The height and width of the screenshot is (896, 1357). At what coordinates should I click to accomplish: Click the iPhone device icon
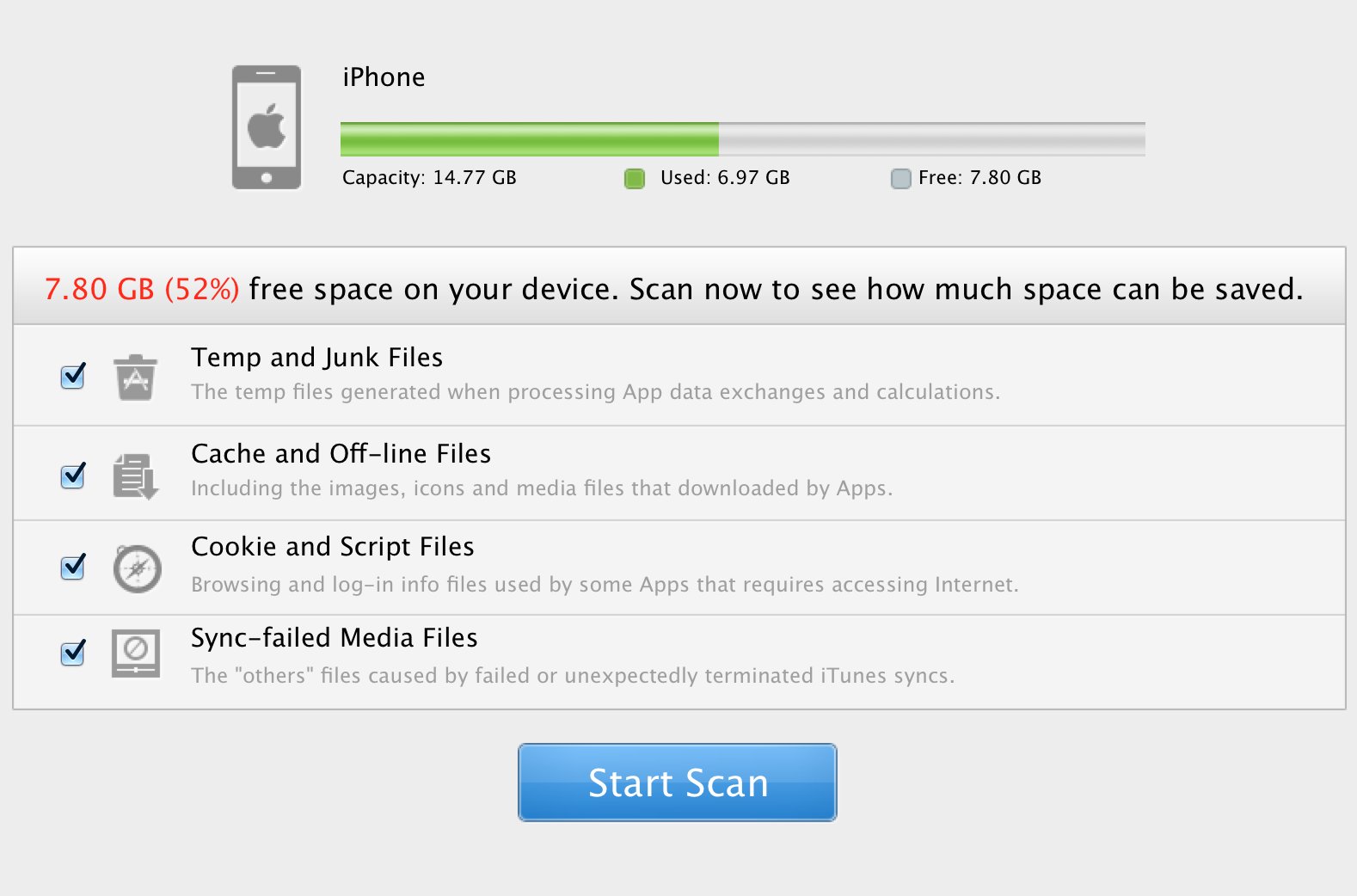click(267, 127)
